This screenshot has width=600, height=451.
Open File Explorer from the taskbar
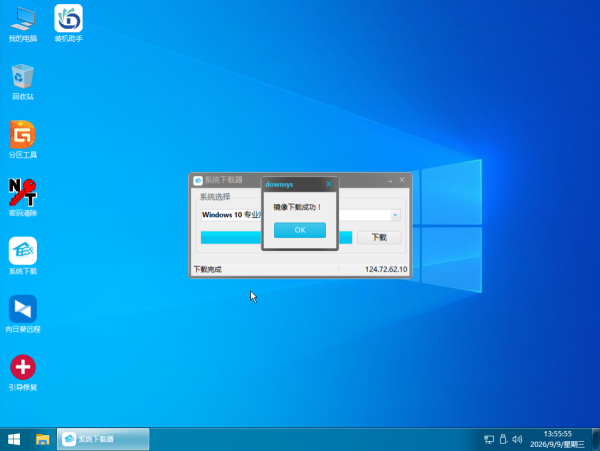[x=42, y=439]
